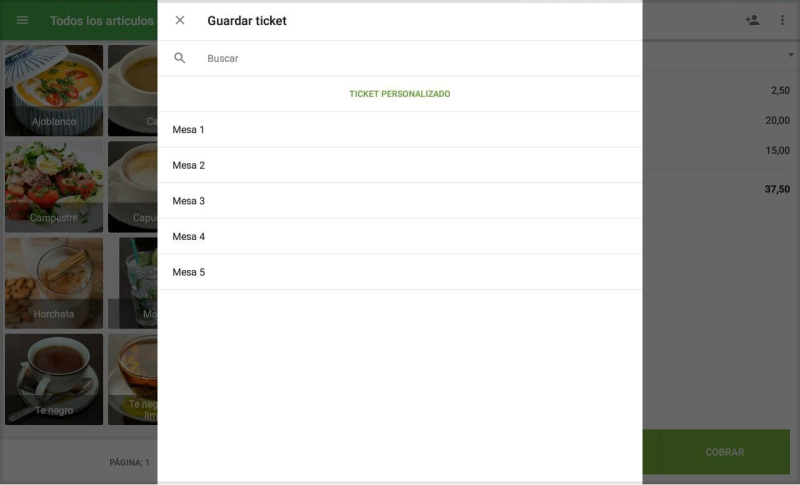Choose Mesa 5 table
Screen dimensions: 800x485
400,272
